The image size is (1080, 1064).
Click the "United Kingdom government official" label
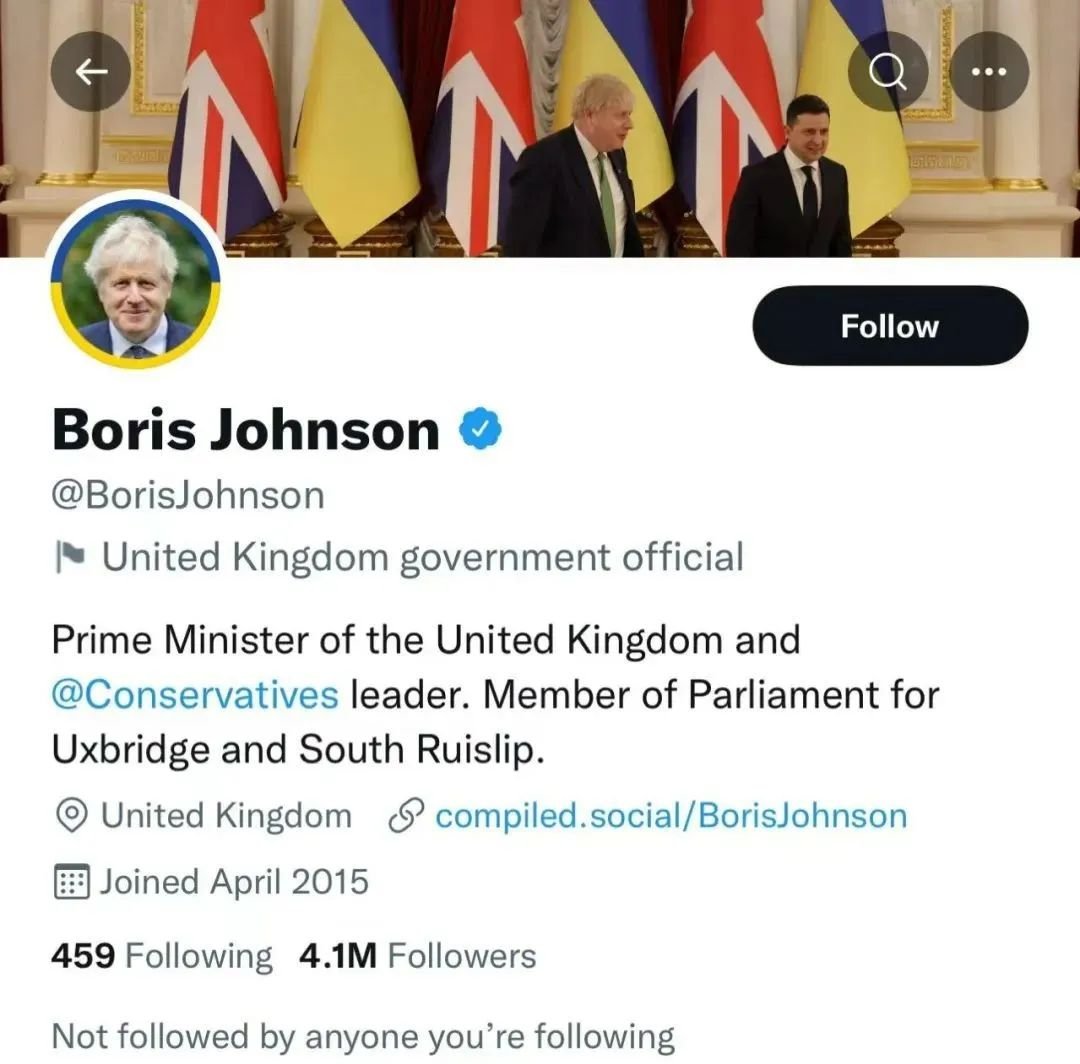coord(423,557)
